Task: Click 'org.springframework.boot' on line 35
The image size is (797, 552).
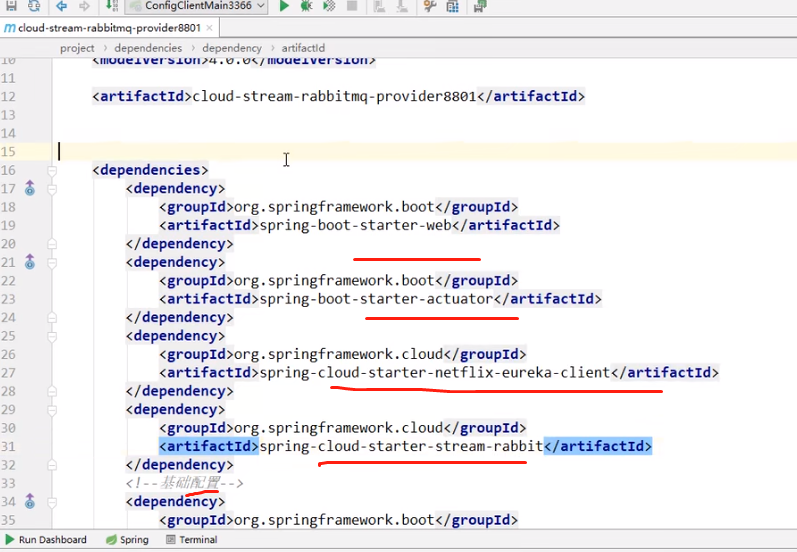Action: click(334, 520)
